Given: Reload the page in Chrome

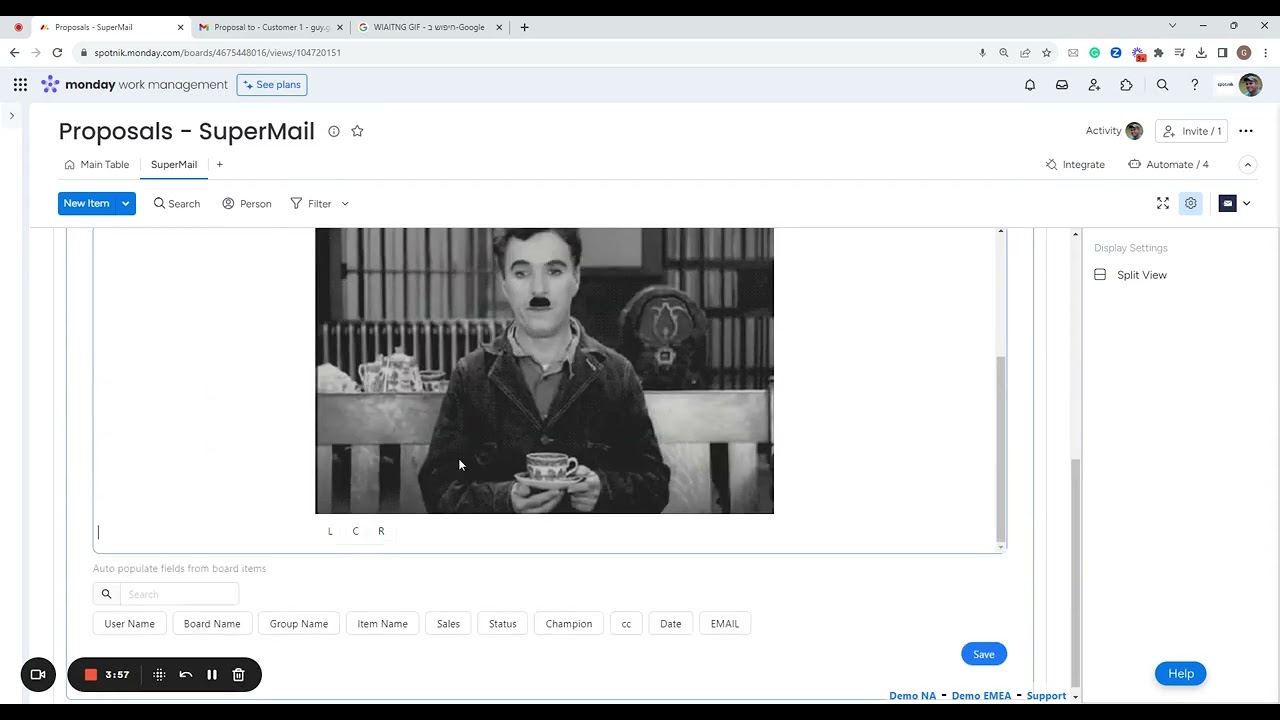Looking at the screenshot, I should (x=57, y=53).
